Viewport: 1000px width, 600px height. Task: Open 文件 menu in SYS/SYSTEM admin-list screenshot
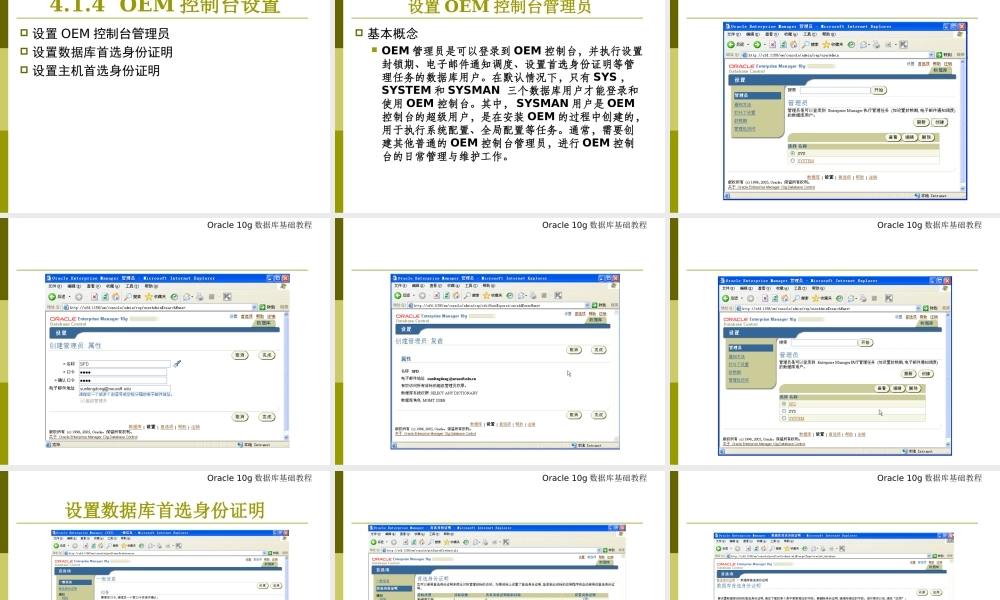tap(734, 34)
